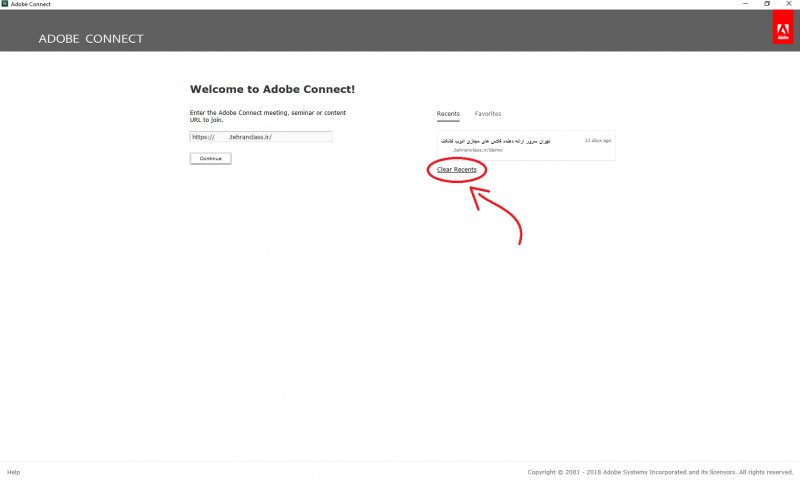Click the tehranclass.ir/demo URL in recents

point(476,150)
